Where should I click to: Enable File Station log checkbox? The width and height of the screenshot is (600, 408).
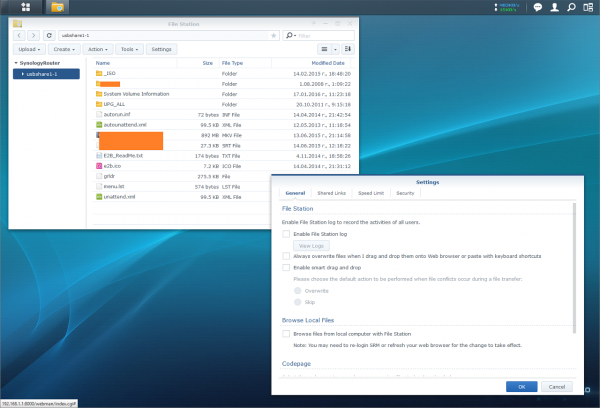point(286,234)
